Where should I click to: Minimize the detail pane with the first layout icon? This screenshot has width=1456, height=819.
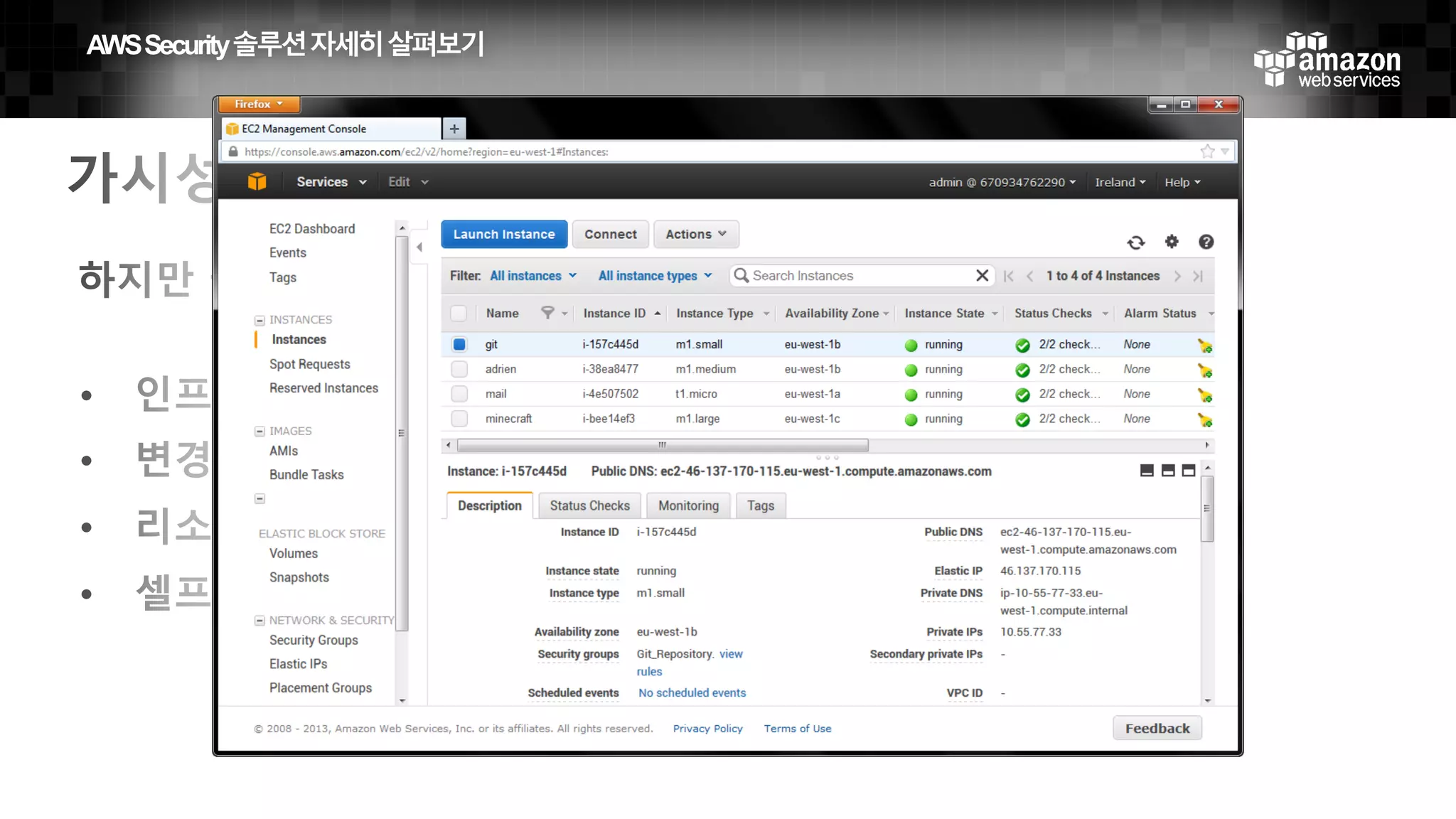(1147, 471)
